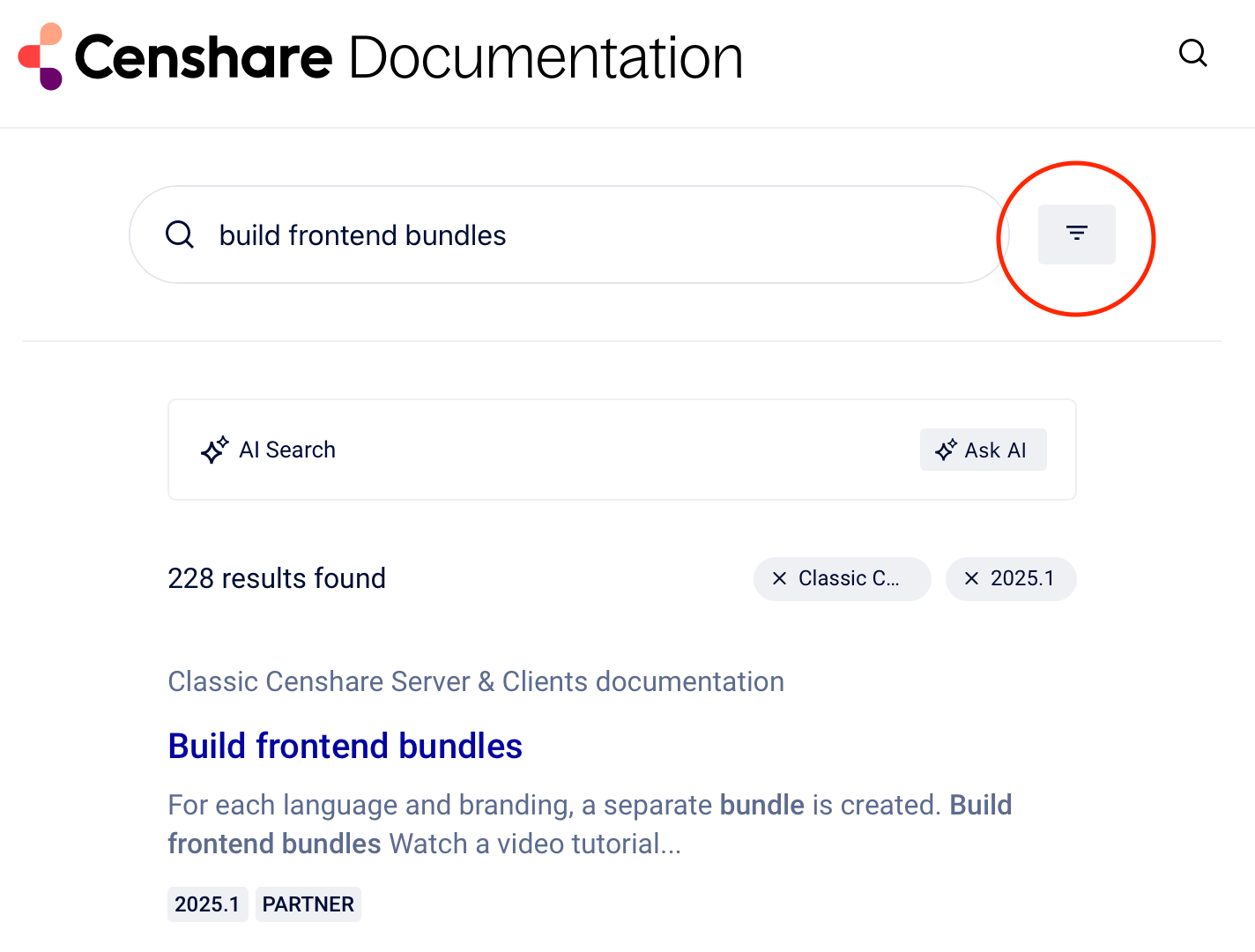1255x952 pixels.
Task: Remove the 2025.1 filter chip with its X
Action: (971, 579)
